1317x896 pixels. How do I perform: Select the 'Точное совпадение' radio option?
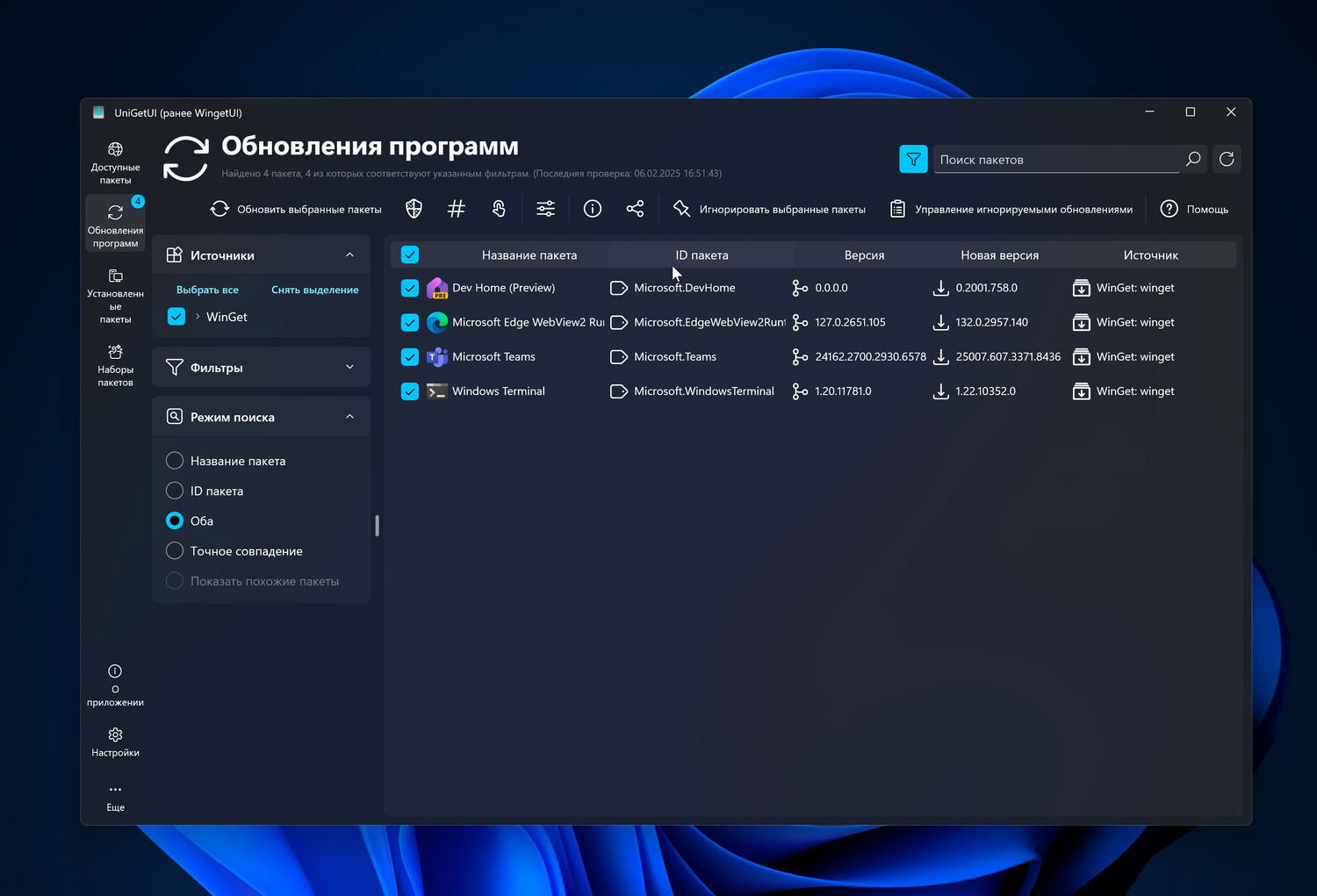click(x=175, y=551)
